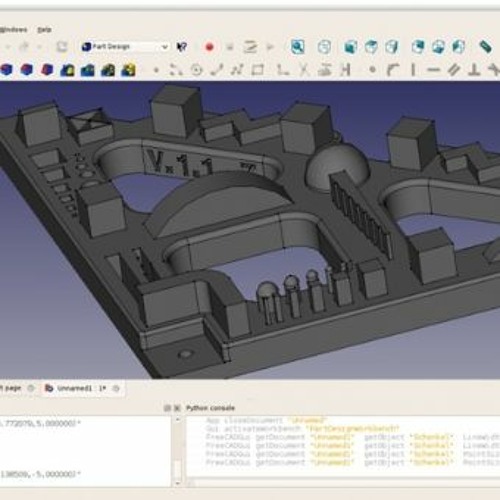The height and width of the screenshot is (500, 500).
Task: Click the yellow-blue Part Design pad icon
Action: (x=128, y=70)
